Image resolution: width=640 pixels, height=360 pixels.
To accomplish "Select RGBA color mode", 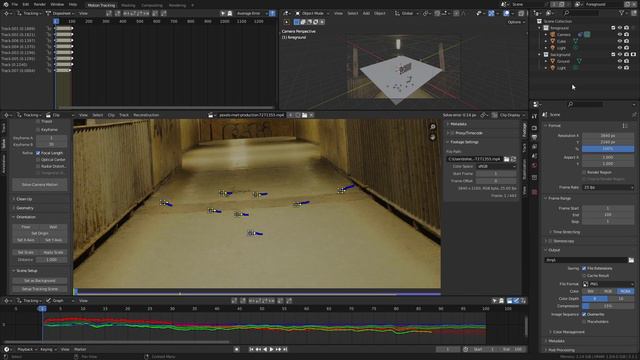I will (625, 291).
